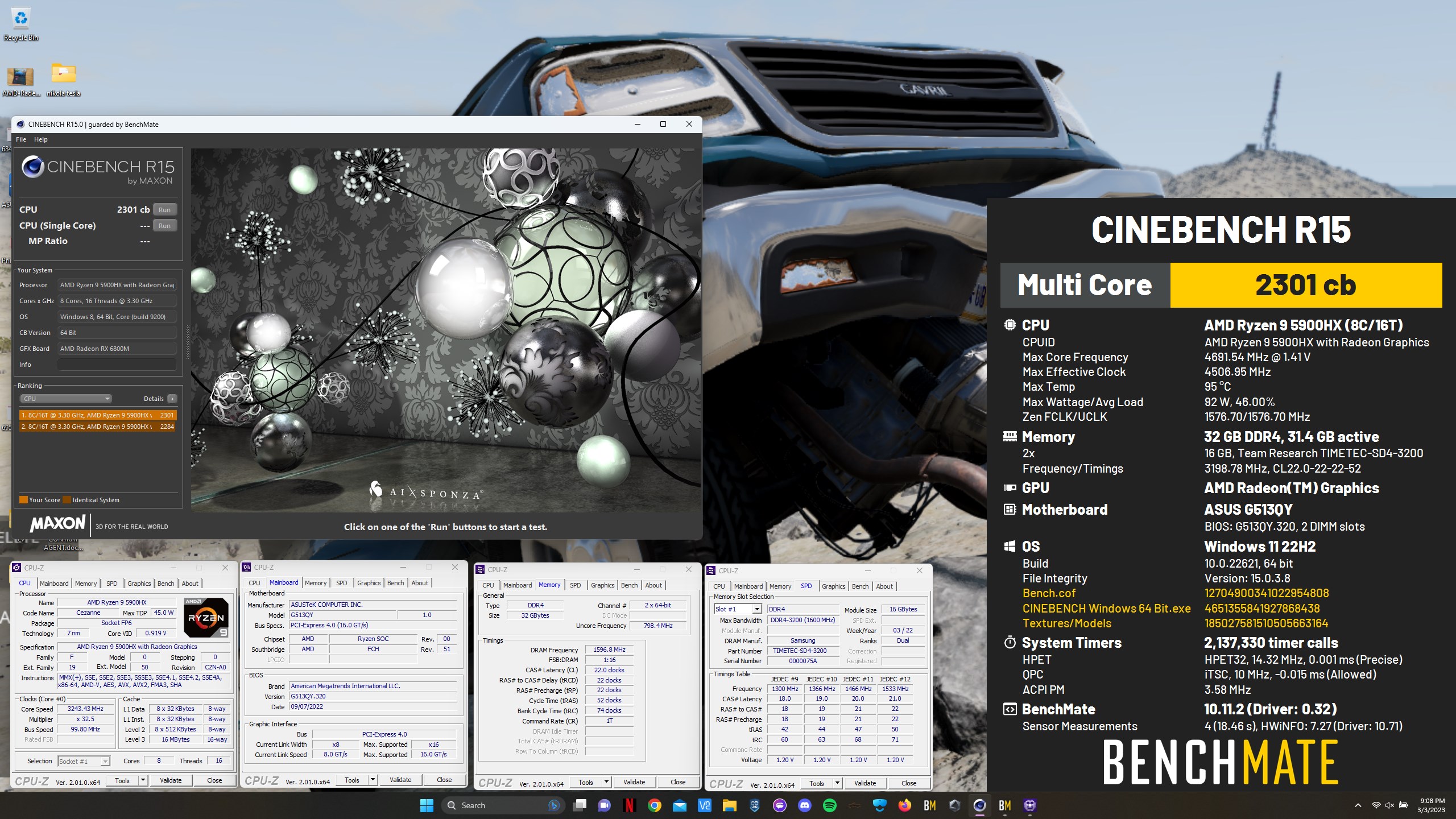Open Task View from the taskbar
Viewport: 1456px width, 819px height.
580,805
